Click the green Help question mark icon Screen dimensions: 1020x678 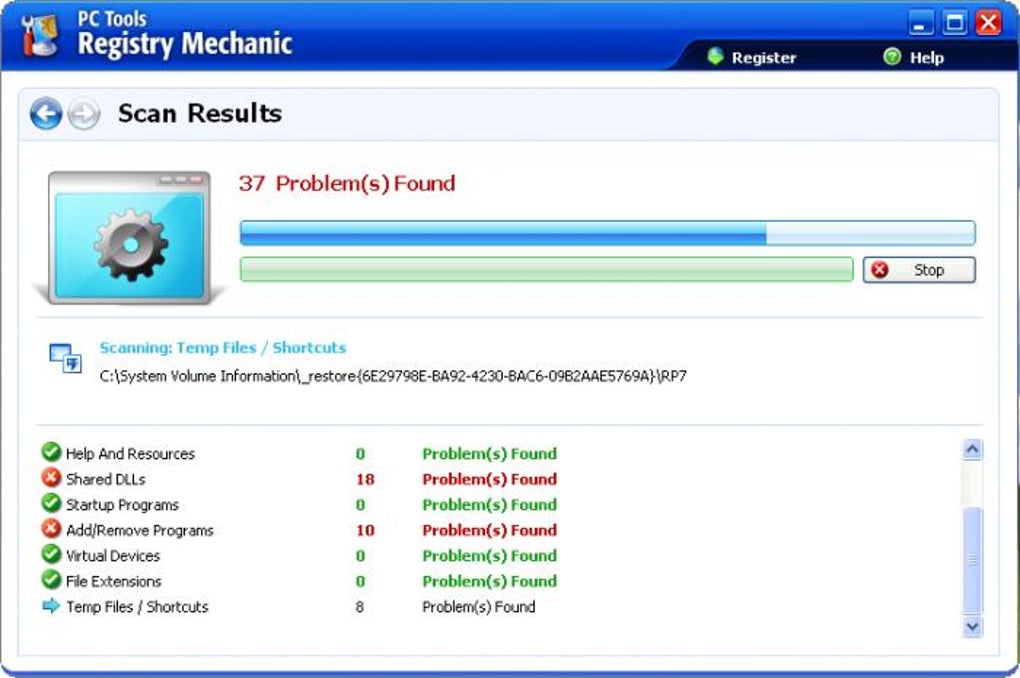coord(892,57)
